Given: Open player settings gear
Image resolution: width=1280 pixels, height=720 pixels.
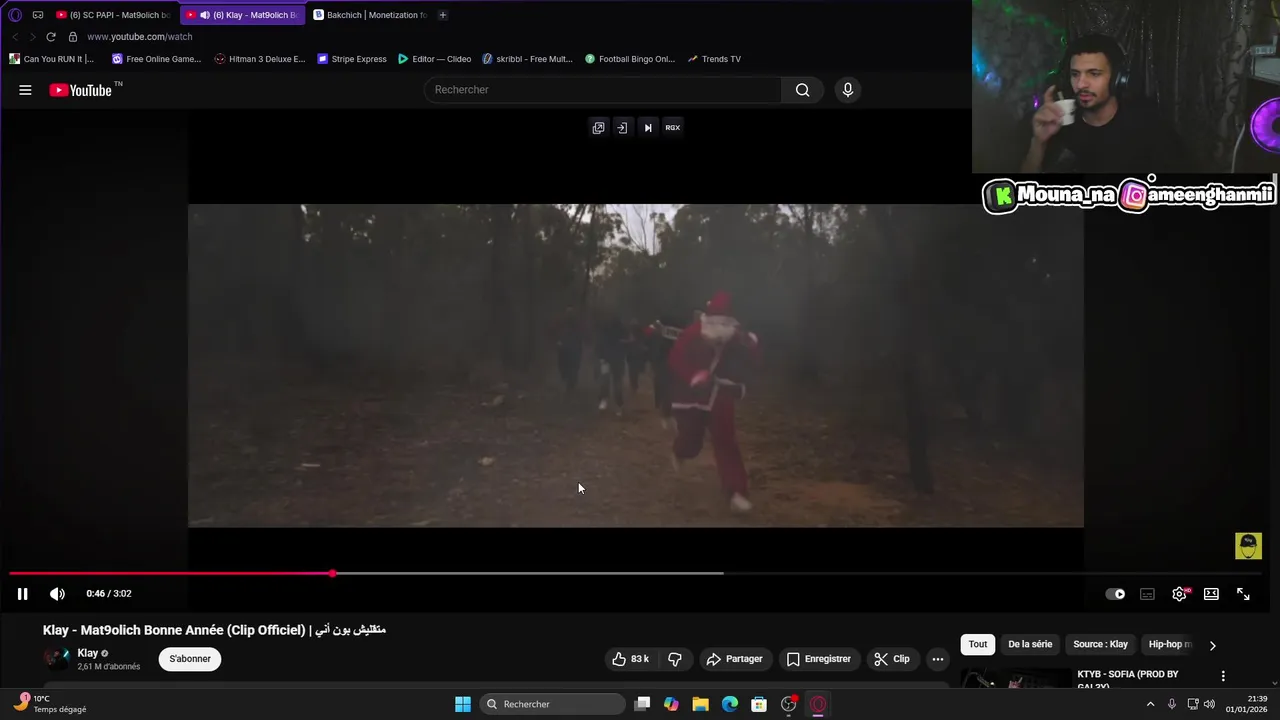Looking at the screenshot, I should coord(1180,594).
